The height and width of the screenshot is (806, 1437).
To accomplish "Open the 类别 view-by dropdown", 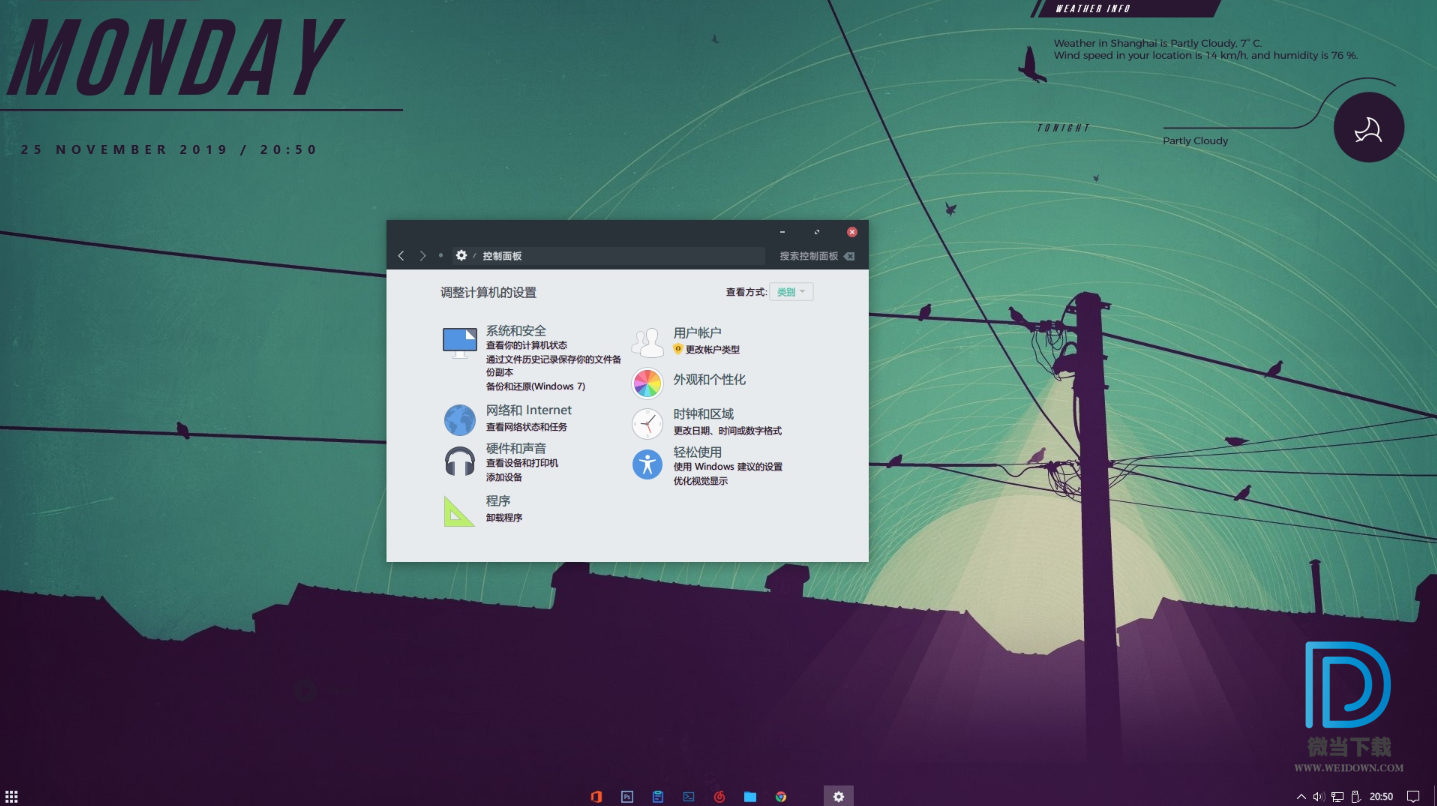I will pyautogui.click(x=791, y=292).
